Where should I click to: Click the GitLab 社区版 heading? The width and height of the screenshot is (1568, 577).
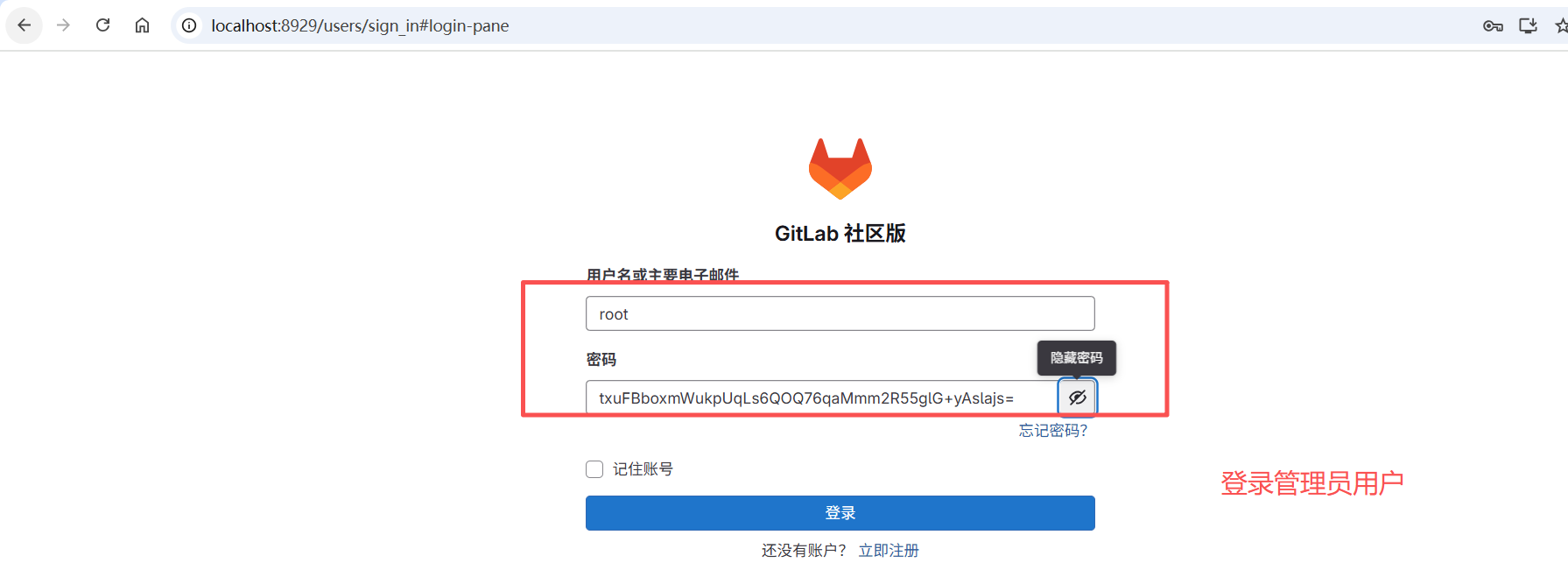840,234
